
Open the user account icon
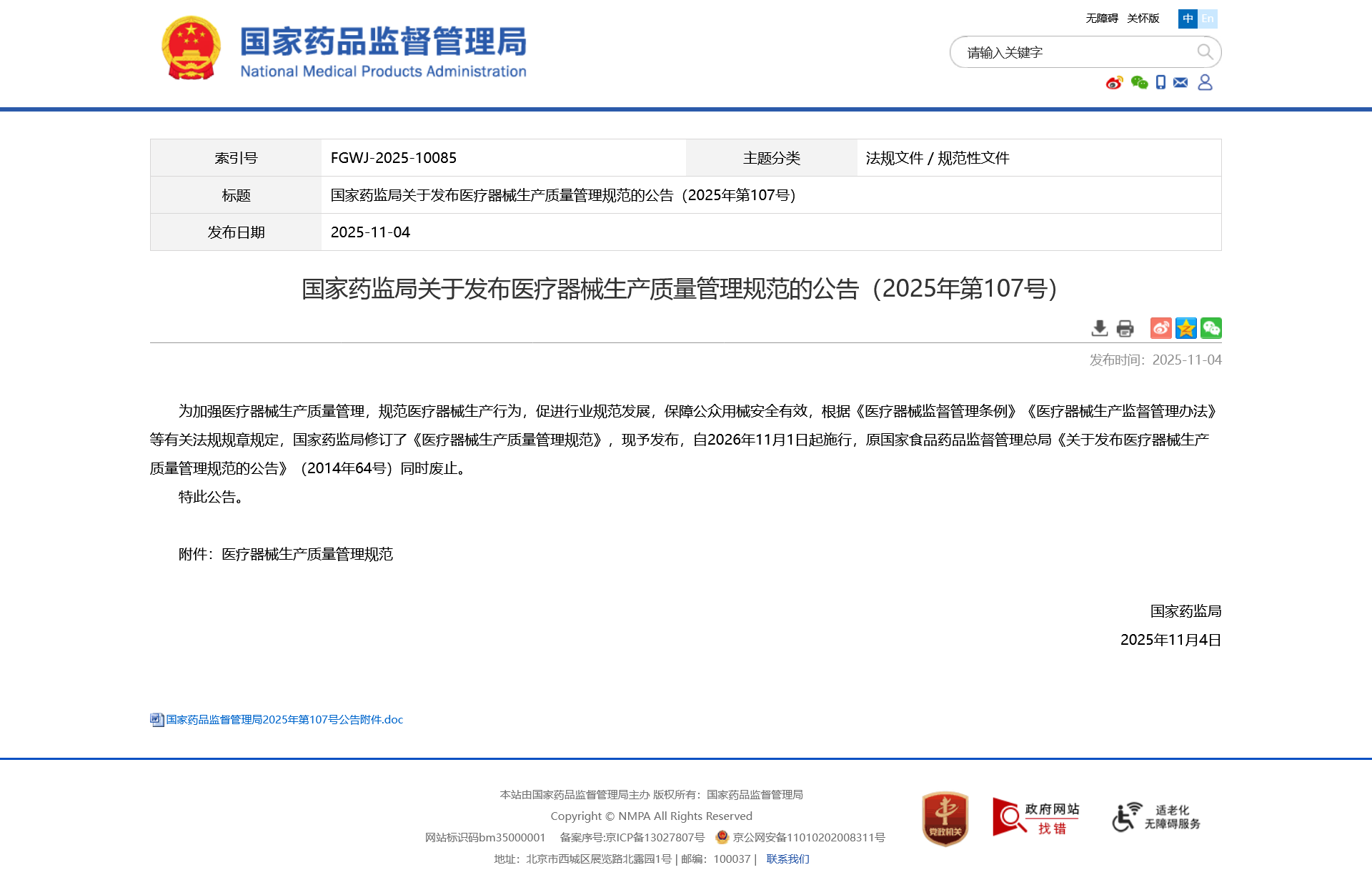click(x=1205, y=83)
